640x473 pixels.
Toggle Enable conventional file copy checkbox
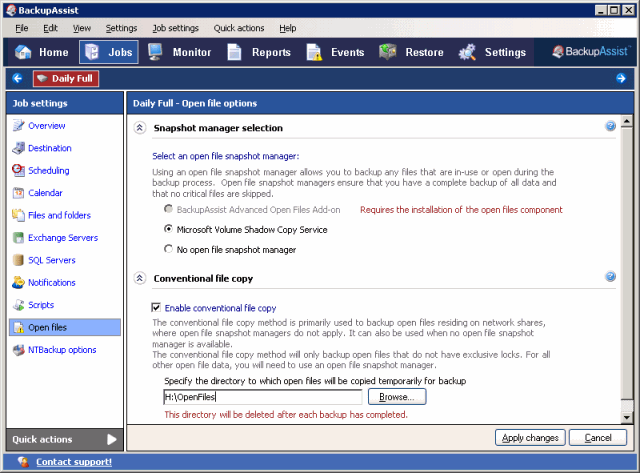pos(156,307)
